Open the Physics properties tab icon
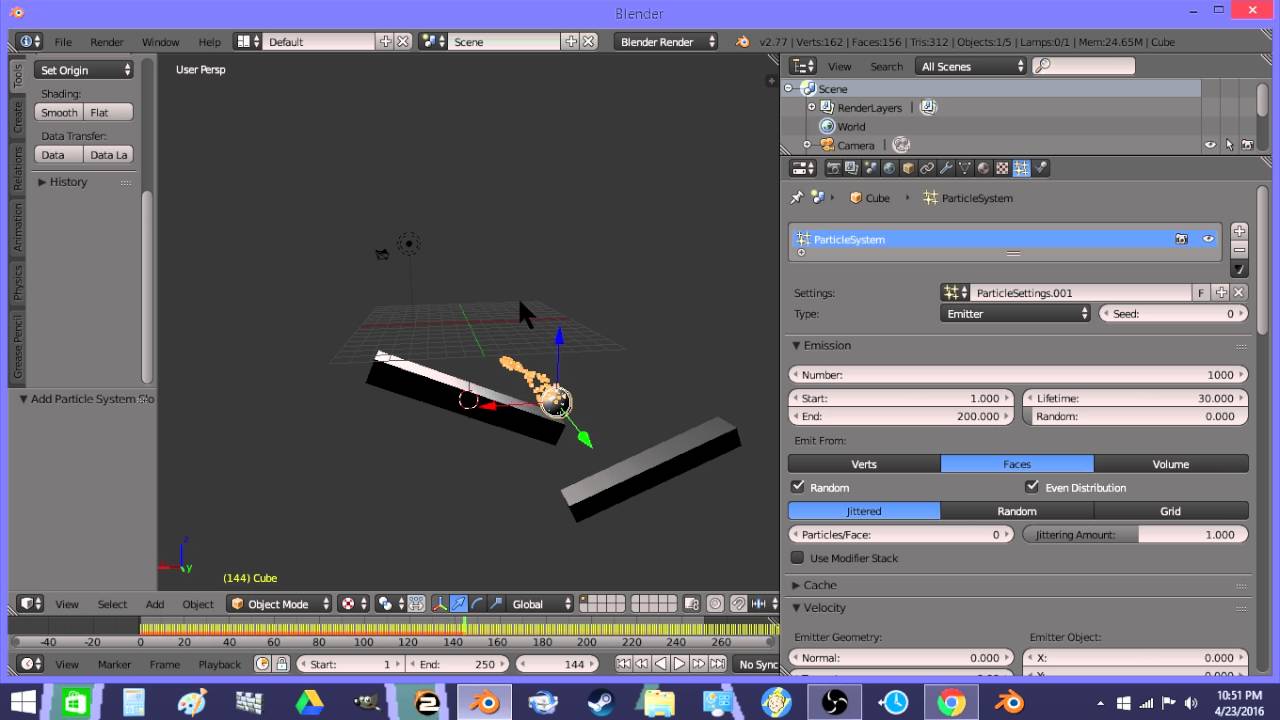1280x720 pixels. click(x=1041, y=168)
